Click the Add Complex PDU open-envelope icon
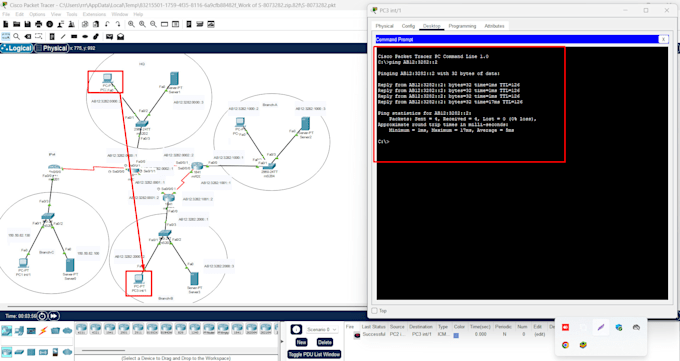Screen dimensions: 680x361 tap(121, 36)
